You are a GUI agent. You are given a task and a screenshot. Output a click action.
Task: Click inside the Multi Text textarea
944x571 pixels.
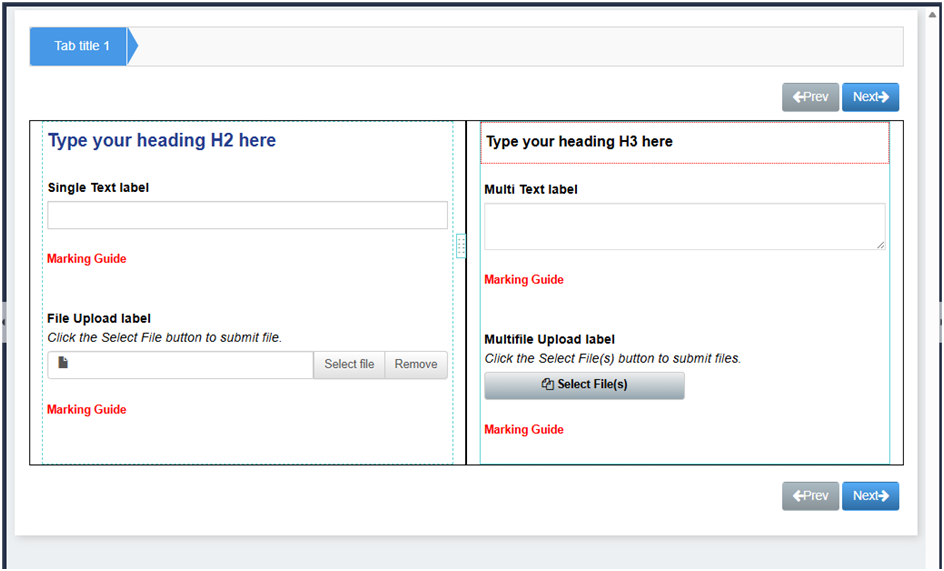[x=684, y=226]
